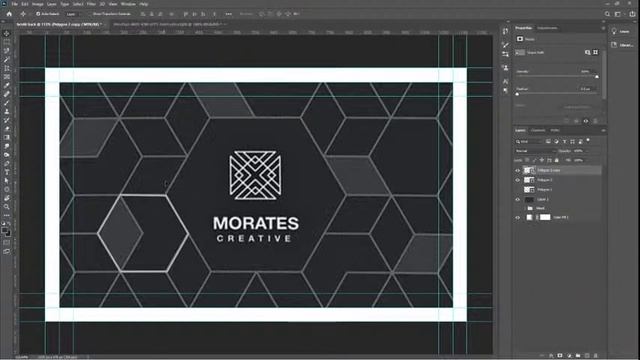Select the Clone Stamp tool

pos(7,111)
